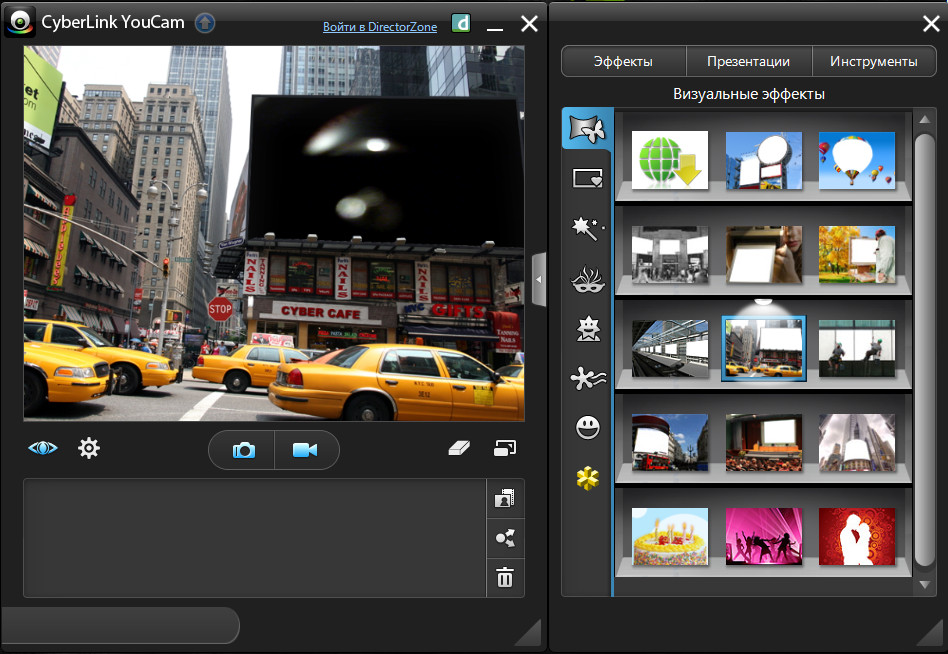Delete captured item with trash icon

505,577
